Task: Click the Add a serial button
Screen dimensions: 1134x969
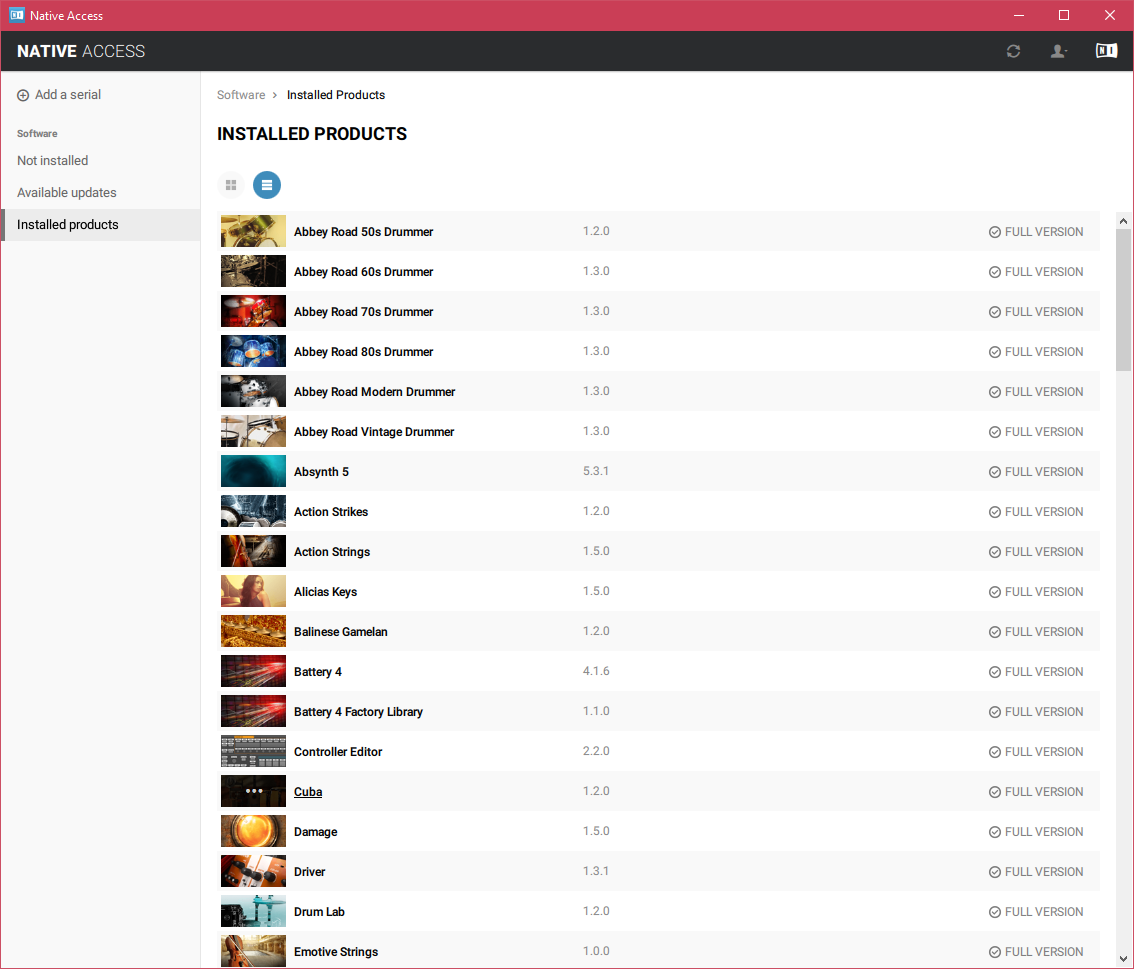Action: click(x=59, y=95)
